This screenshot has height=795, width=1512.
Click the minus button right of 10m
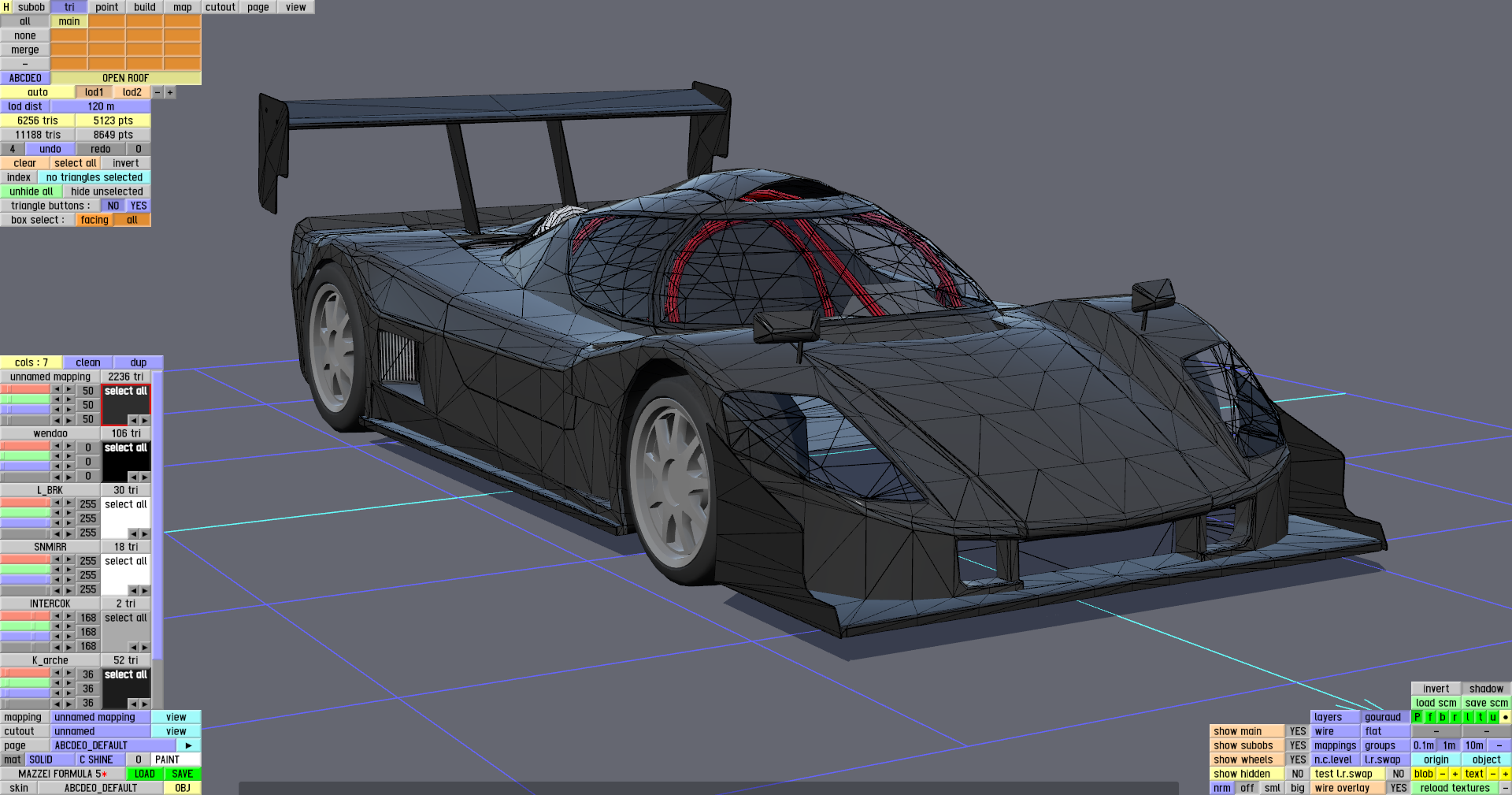[x=1499, y=745]
